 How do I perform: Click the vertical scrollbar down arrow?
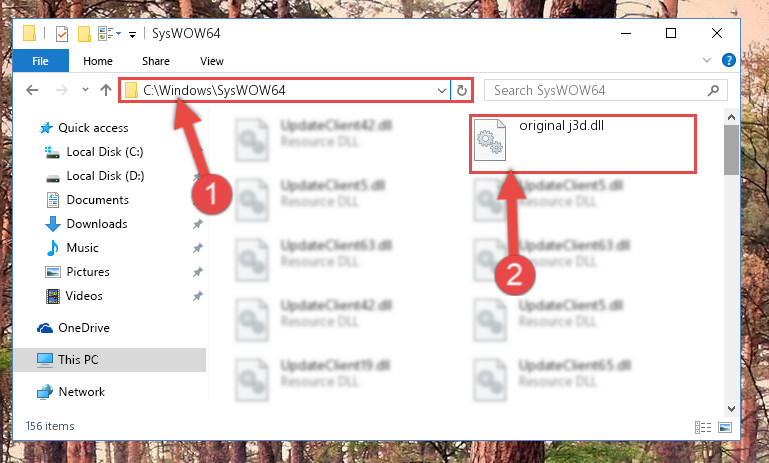[731, 408]
